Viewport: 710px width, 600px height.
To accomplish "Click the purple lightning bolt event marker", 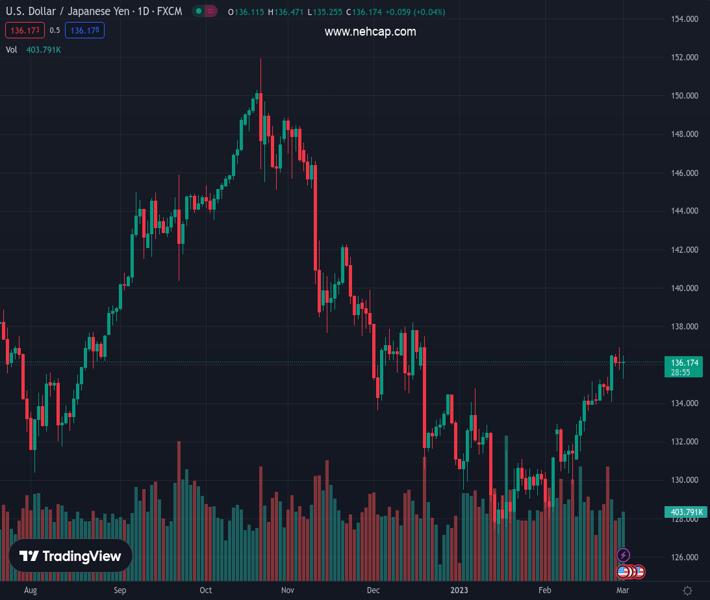I will pyautogui.click(x=623, y=555).
